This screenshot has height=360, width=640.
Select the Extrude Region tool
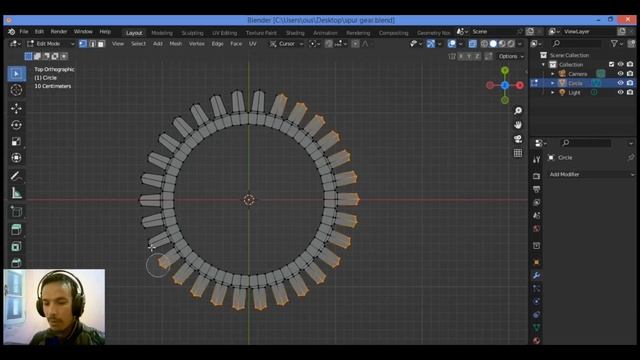coord(16,230)
